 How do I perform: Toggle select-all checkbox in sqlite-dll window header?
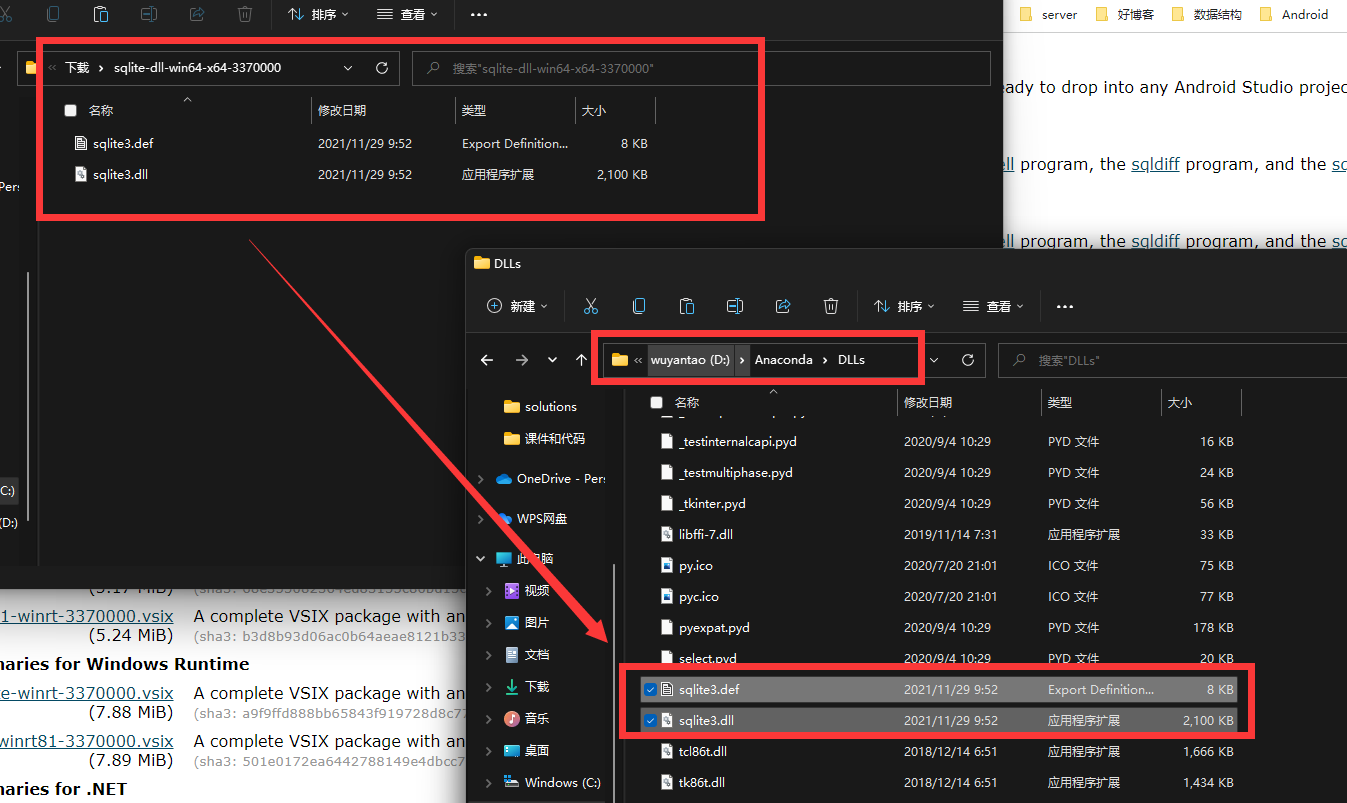(x=70, y=110)
